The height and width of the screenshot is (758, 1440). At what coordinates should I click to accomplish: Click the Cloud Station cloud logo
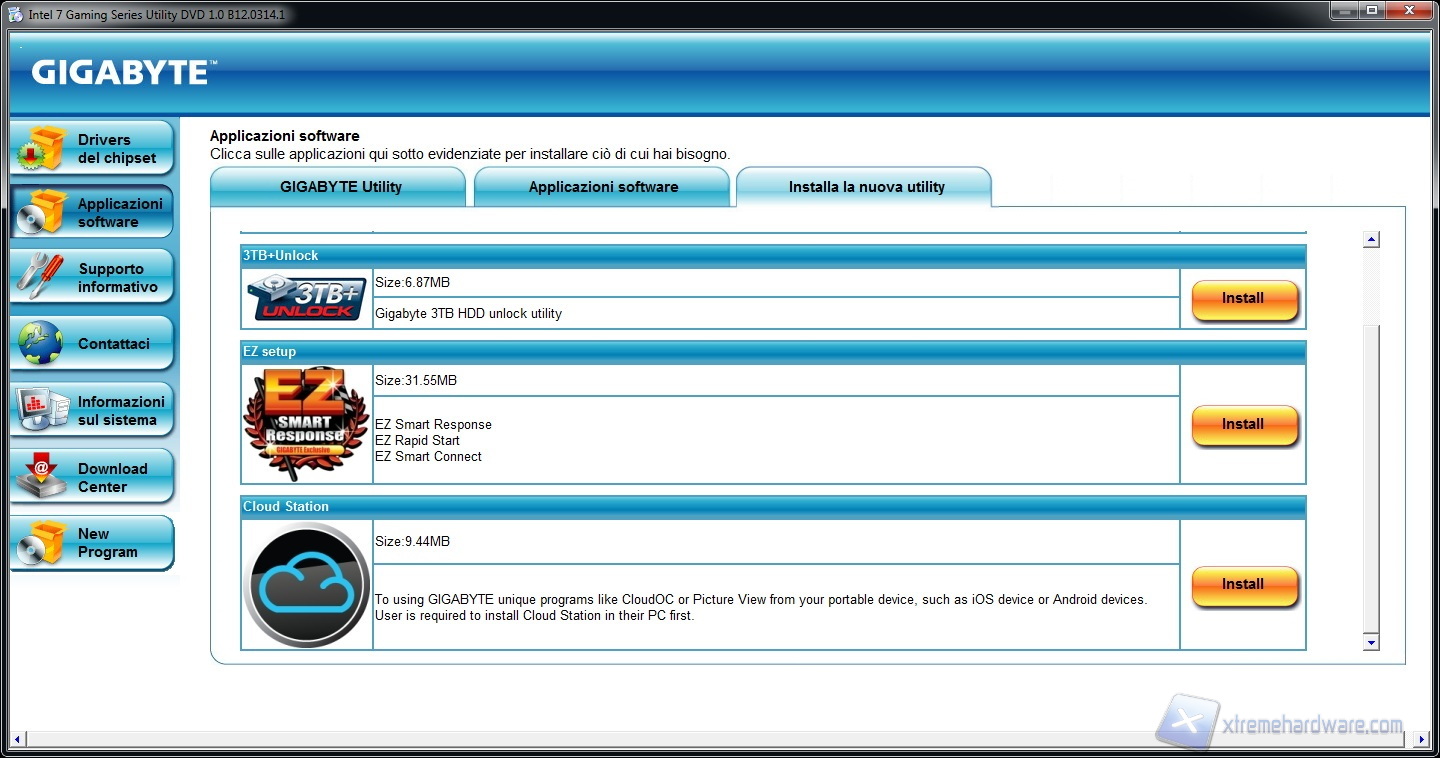pos(306,585)
